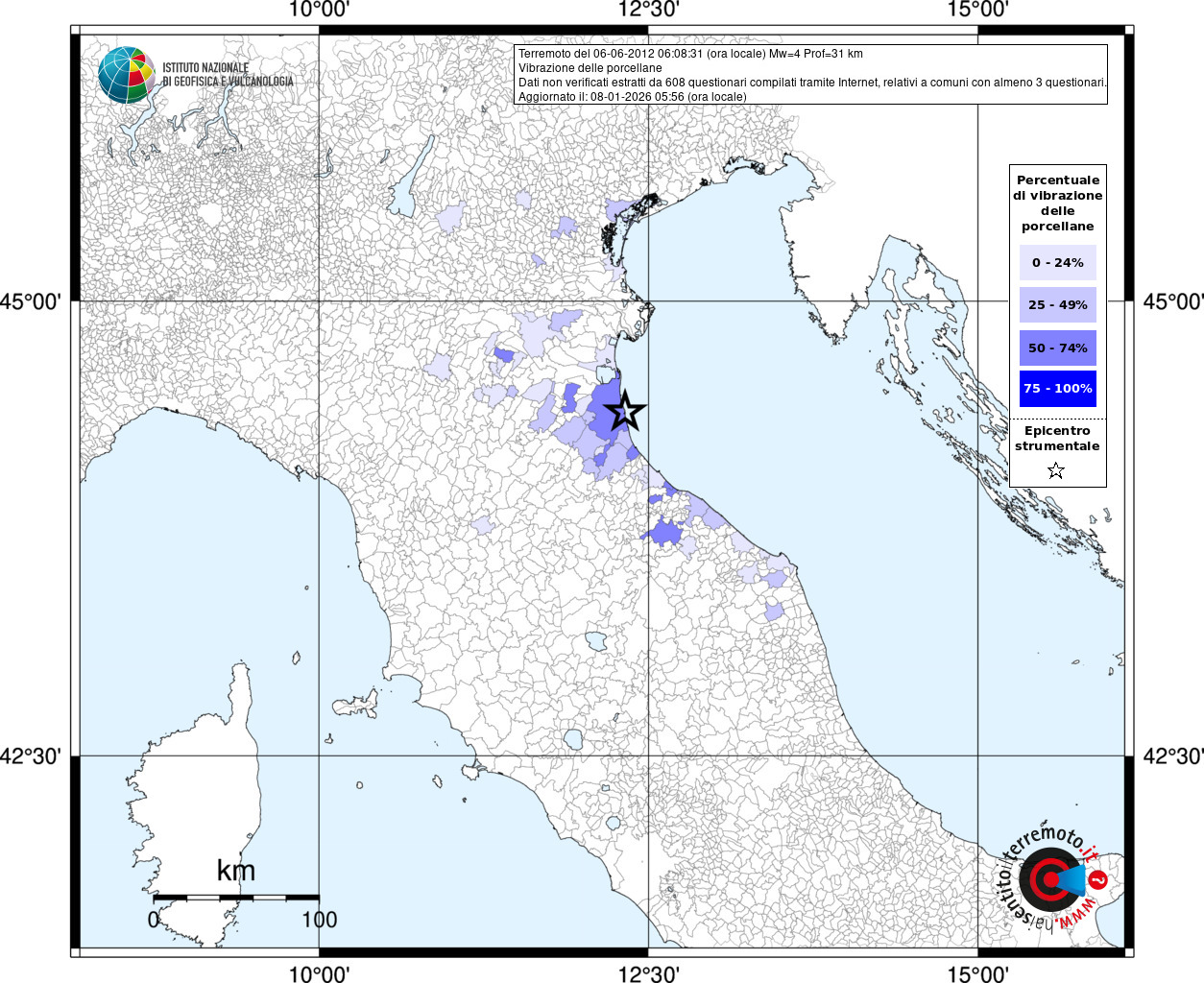Click the bottom 10°00' longitude label
The image size is (1204, 983).
click(319, 973)
